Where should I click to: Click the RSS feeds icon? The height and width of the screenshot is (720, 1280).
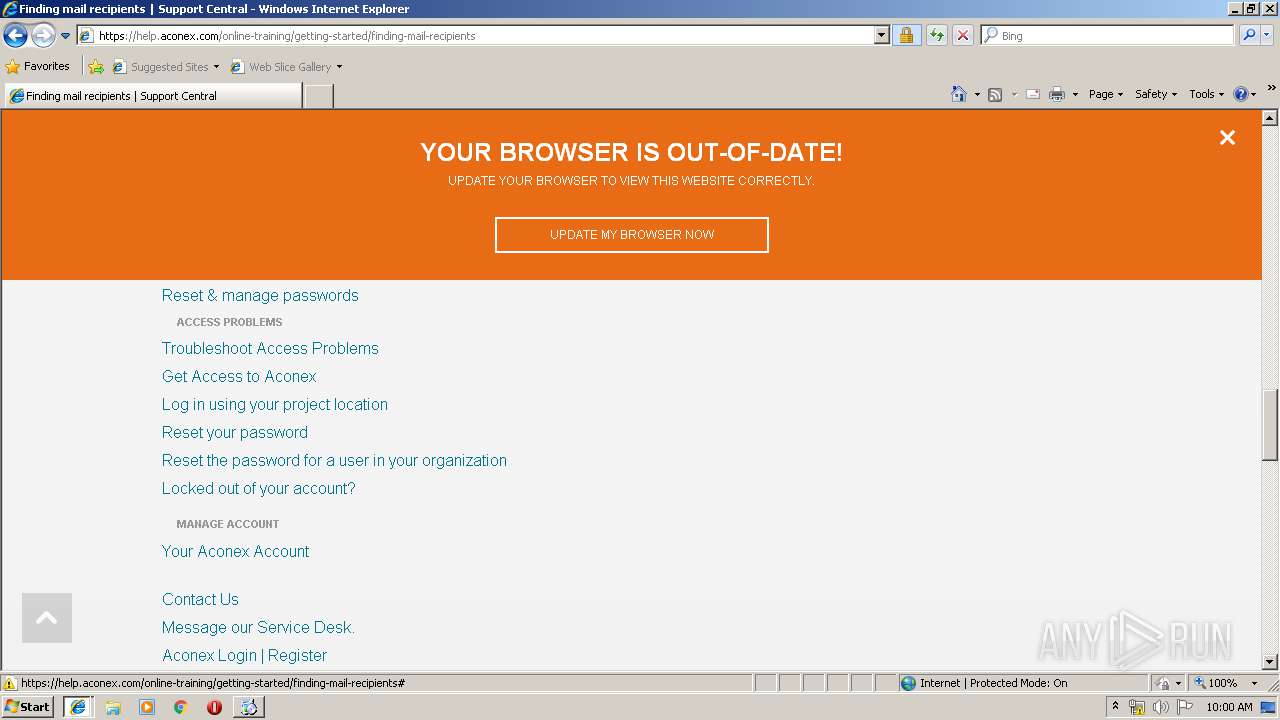[995, 94]
